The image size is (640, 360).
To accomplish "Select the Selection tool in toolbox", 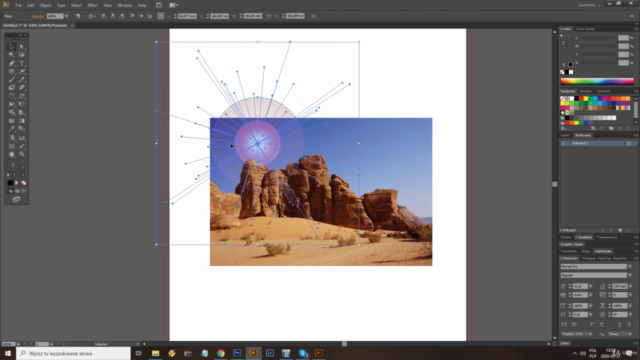I will pos(11,47).
